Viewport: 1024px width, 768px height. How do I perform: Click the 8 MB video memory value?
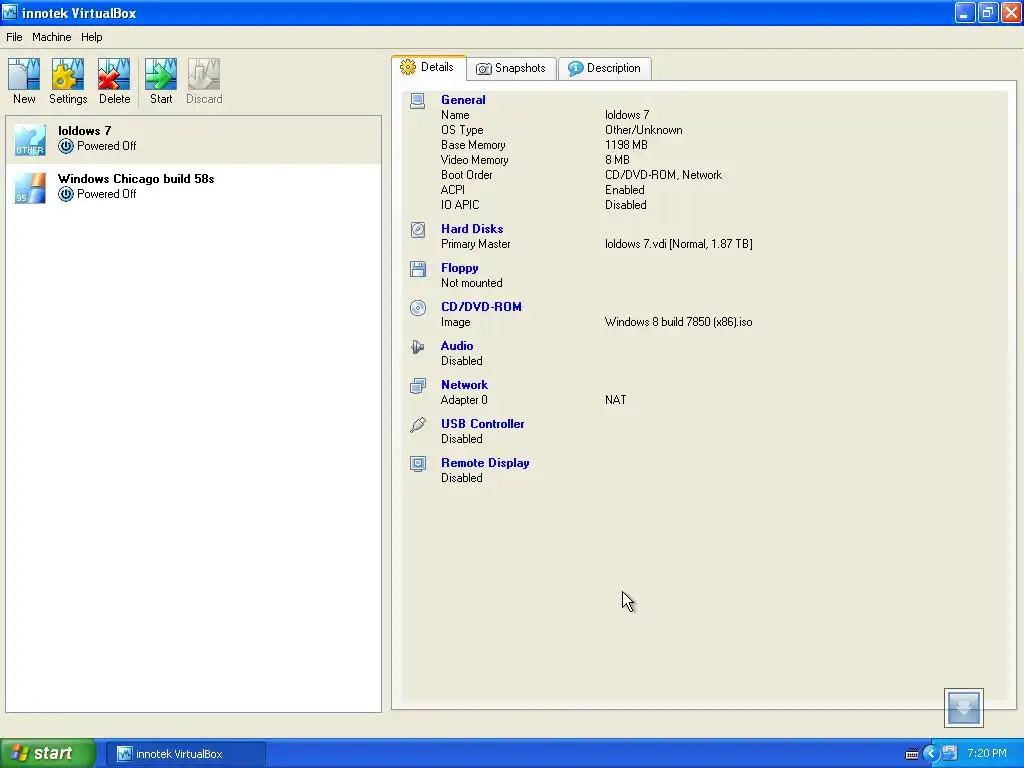click(617, 160)
